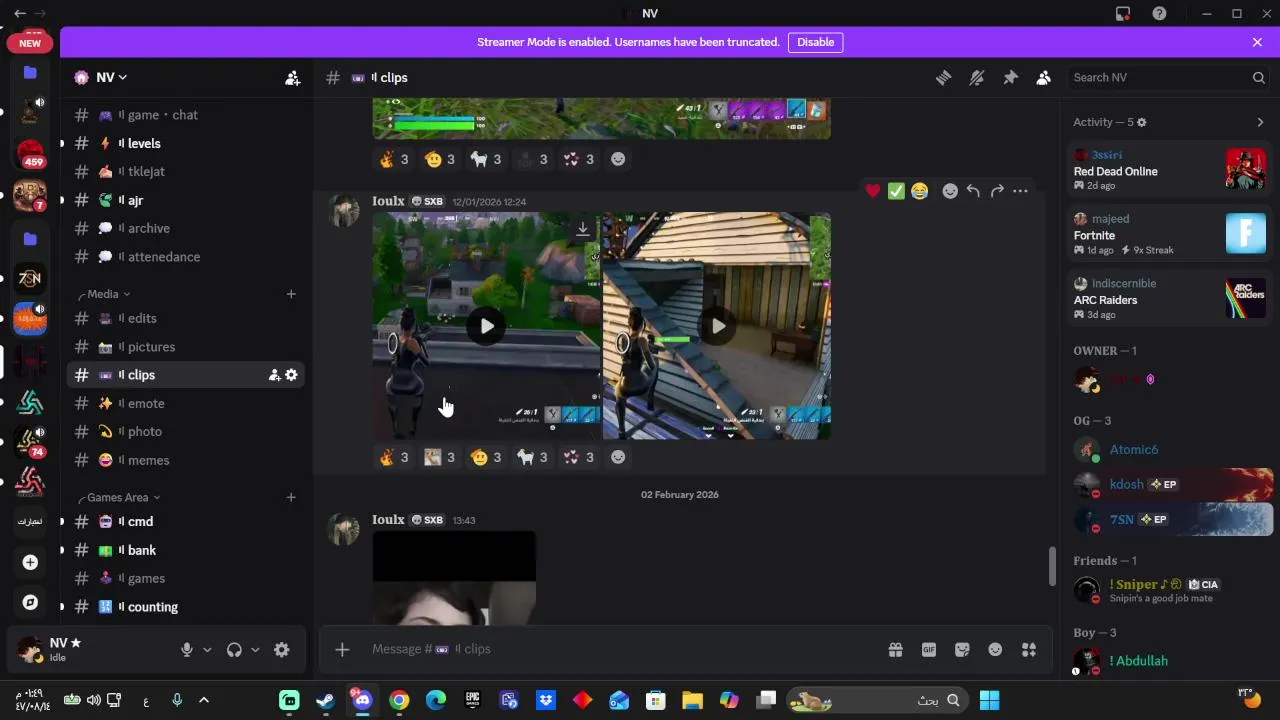Select the ajr channel
Viewport: 1280px width, 720px height.
click(185, 200)
